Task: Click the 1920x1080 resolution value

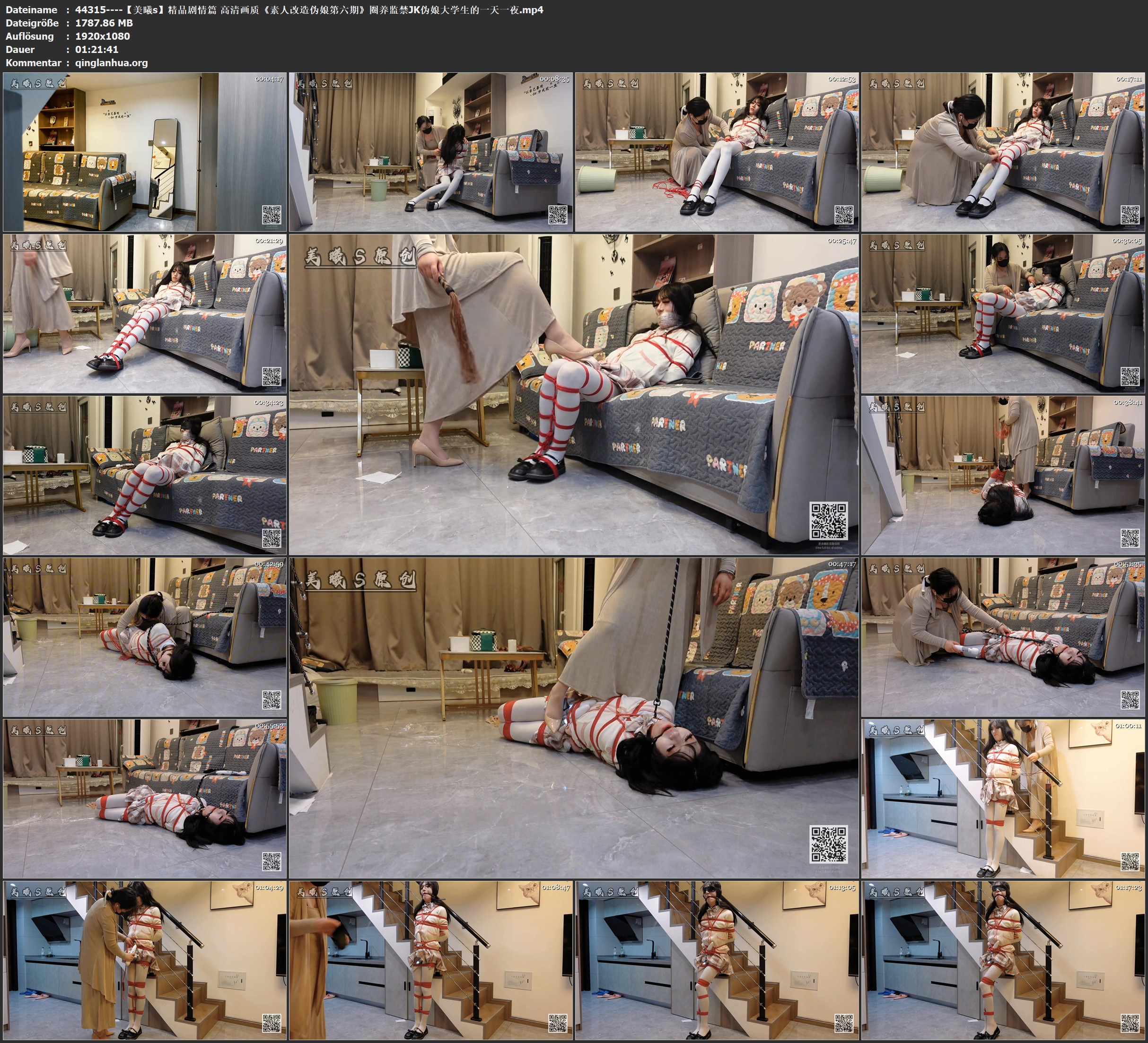Action: point(103,36)
